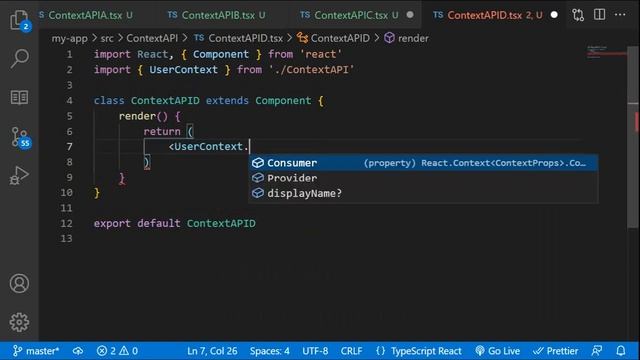Click the Prettier status item
The height and width of the screenshot is (360, 640).
[556, 351]
